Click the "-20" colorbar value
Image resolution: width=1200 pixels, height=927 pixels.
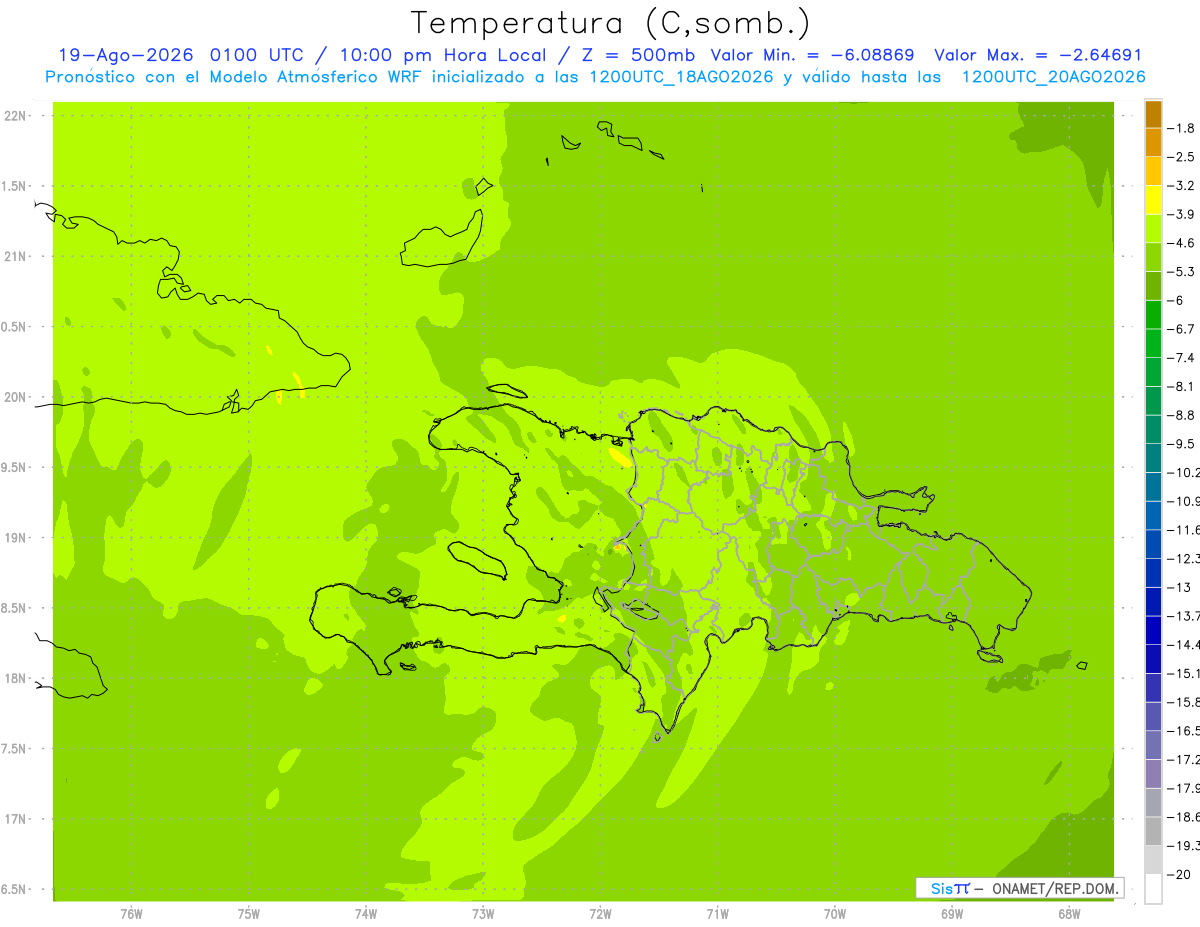tap(1180, 874)
